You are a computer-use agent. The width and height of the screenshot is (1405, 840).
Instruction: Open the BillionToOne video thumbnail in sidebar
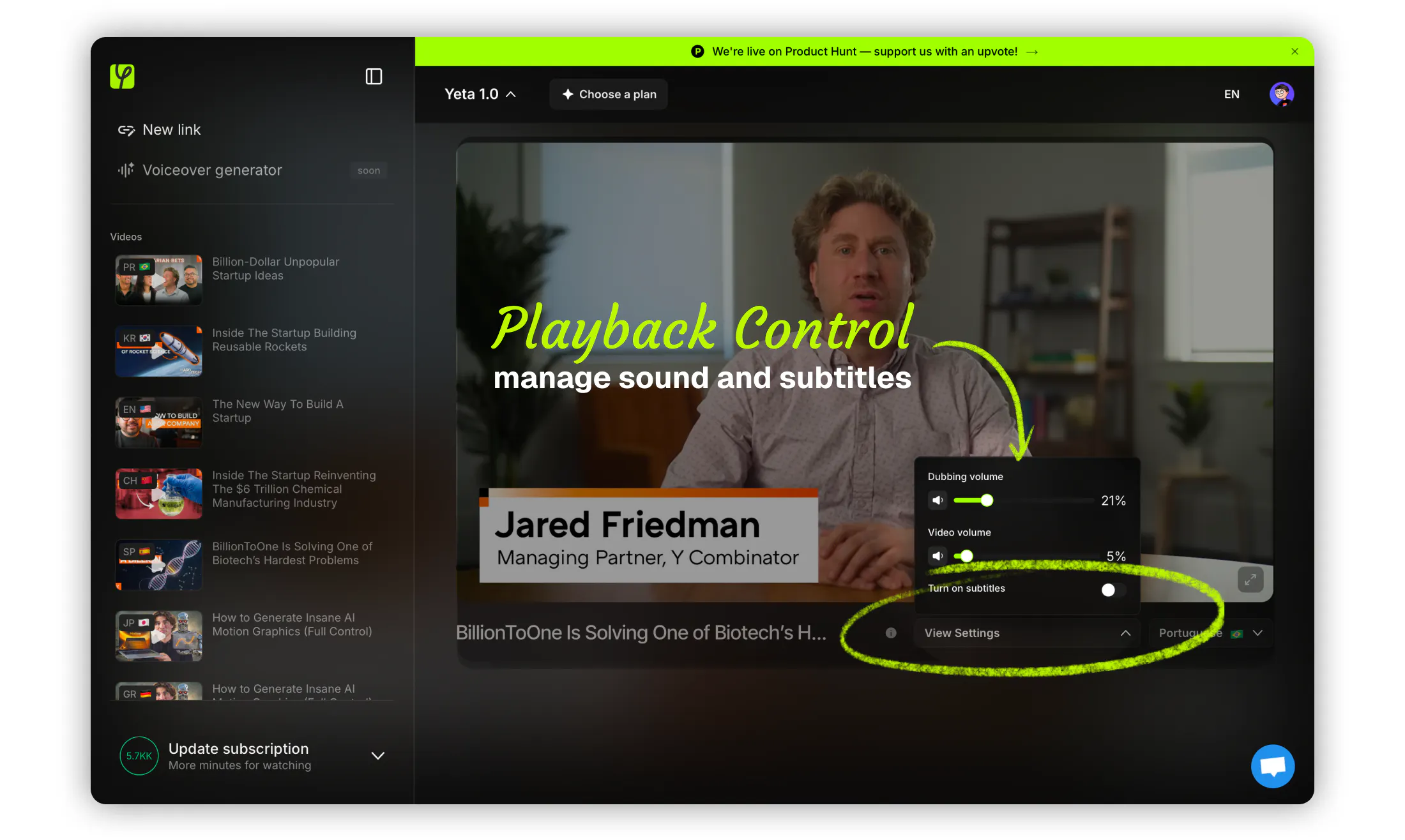[158, 565]
